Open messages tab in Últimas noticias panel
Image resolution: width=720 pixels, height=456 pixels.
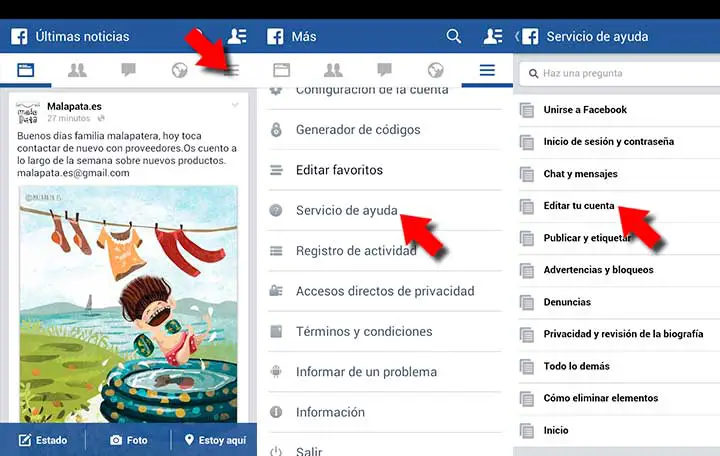[x=128, y=70]
